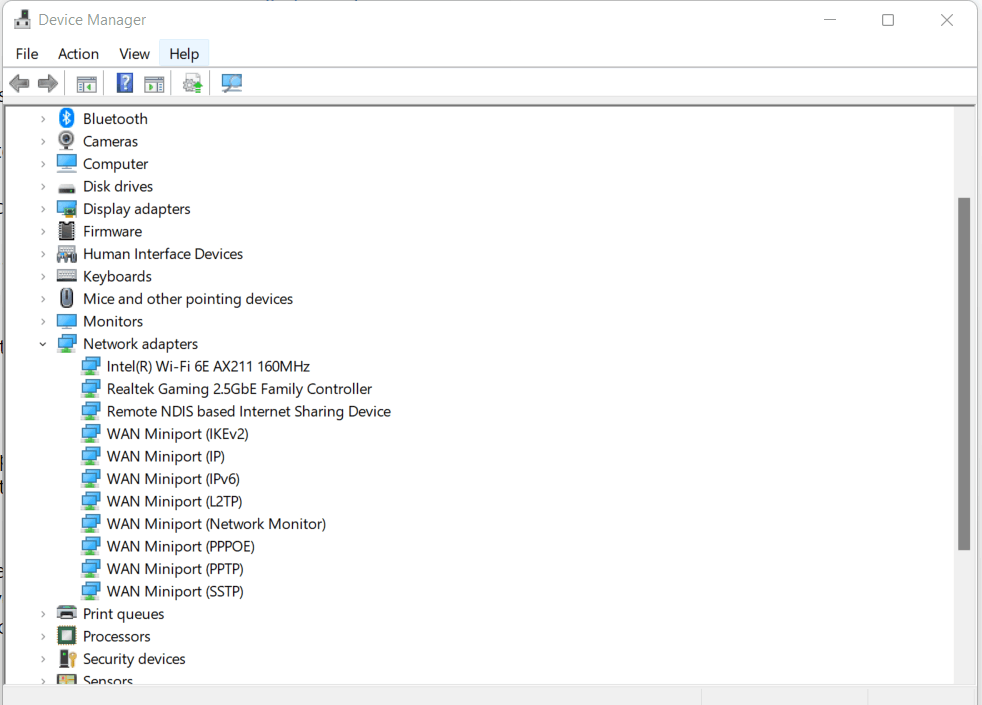This screenshot has width=982, height=705.
Task: Open the Action menu
Action: 78,54
